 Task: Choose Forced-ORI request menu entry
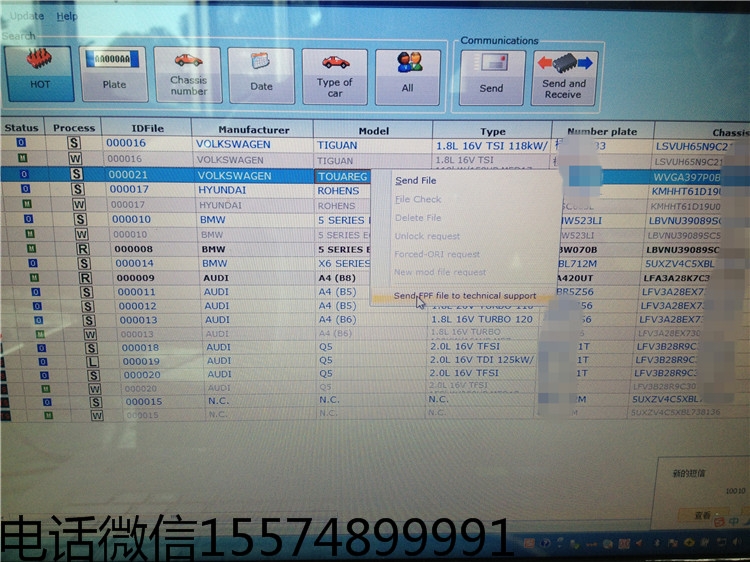pos(437,254)
